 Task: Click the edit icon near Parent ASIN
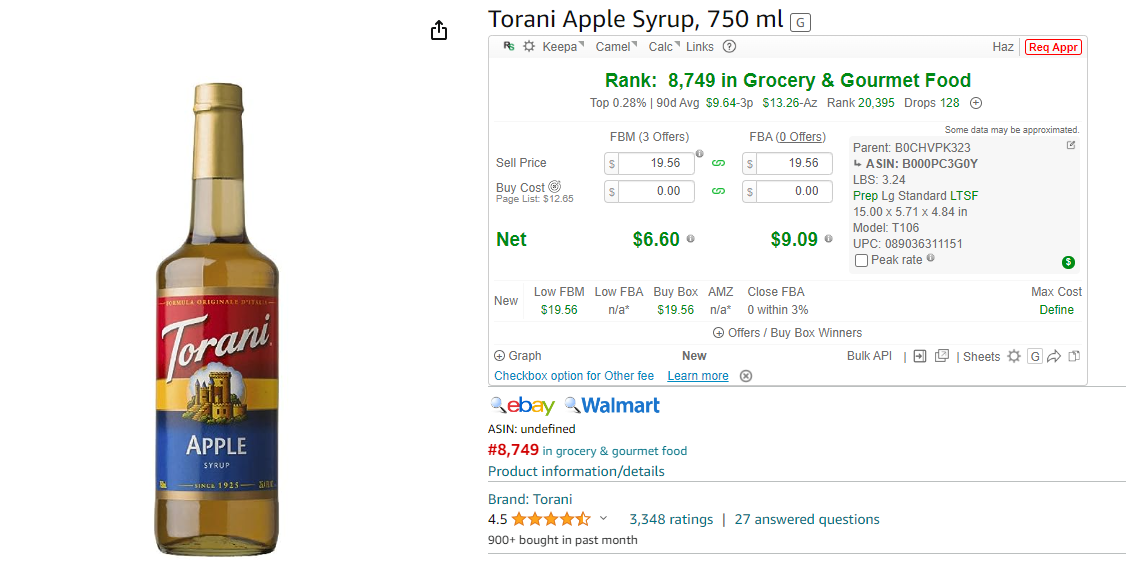(1070, 145)
